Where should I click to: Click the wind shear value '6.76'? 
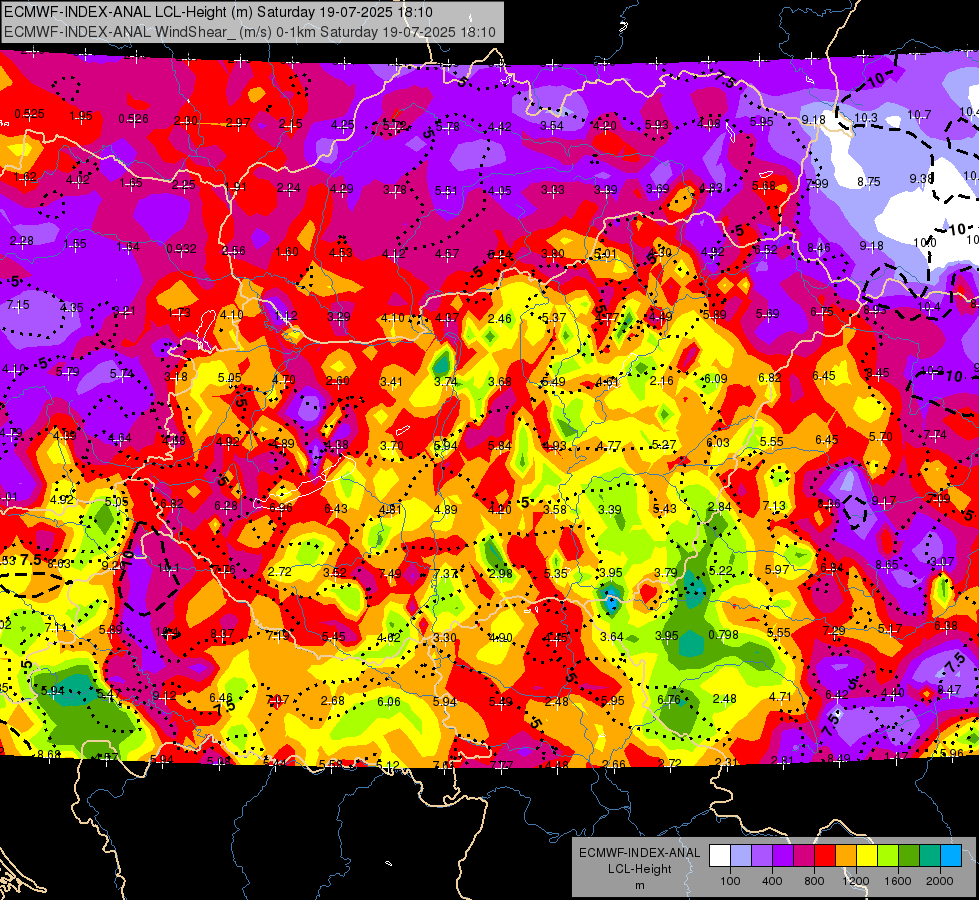[x=668, y=700]
